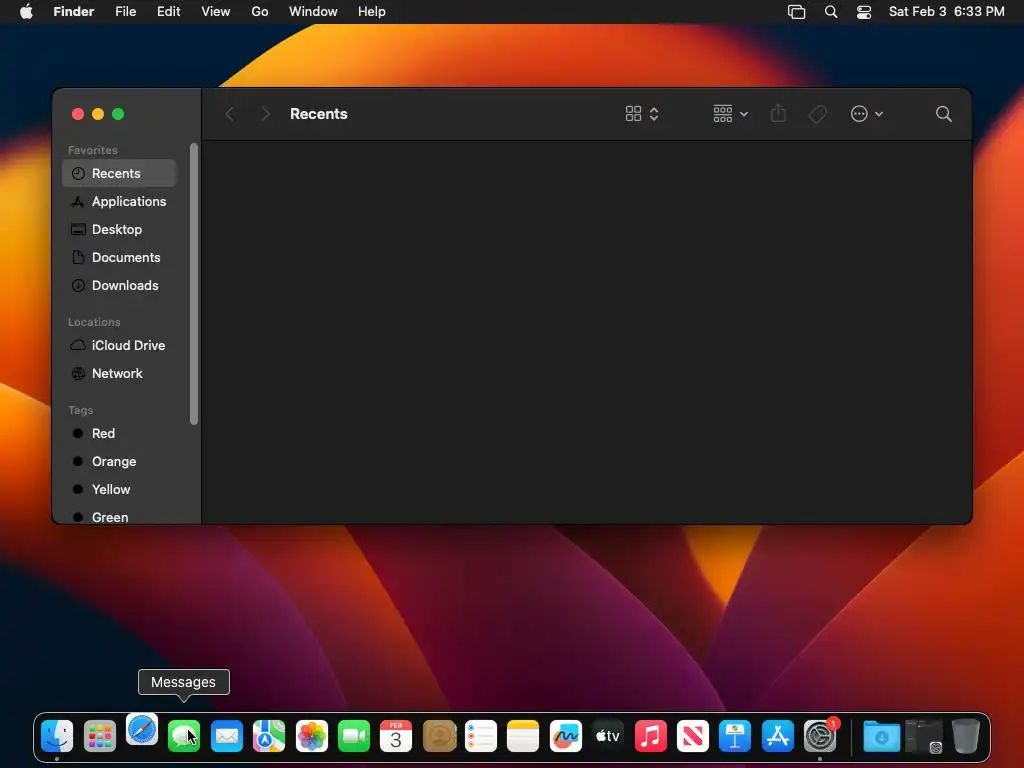Launch Keynote from the Dock
The image size is (1024, 768).
[x=735, y=736]
